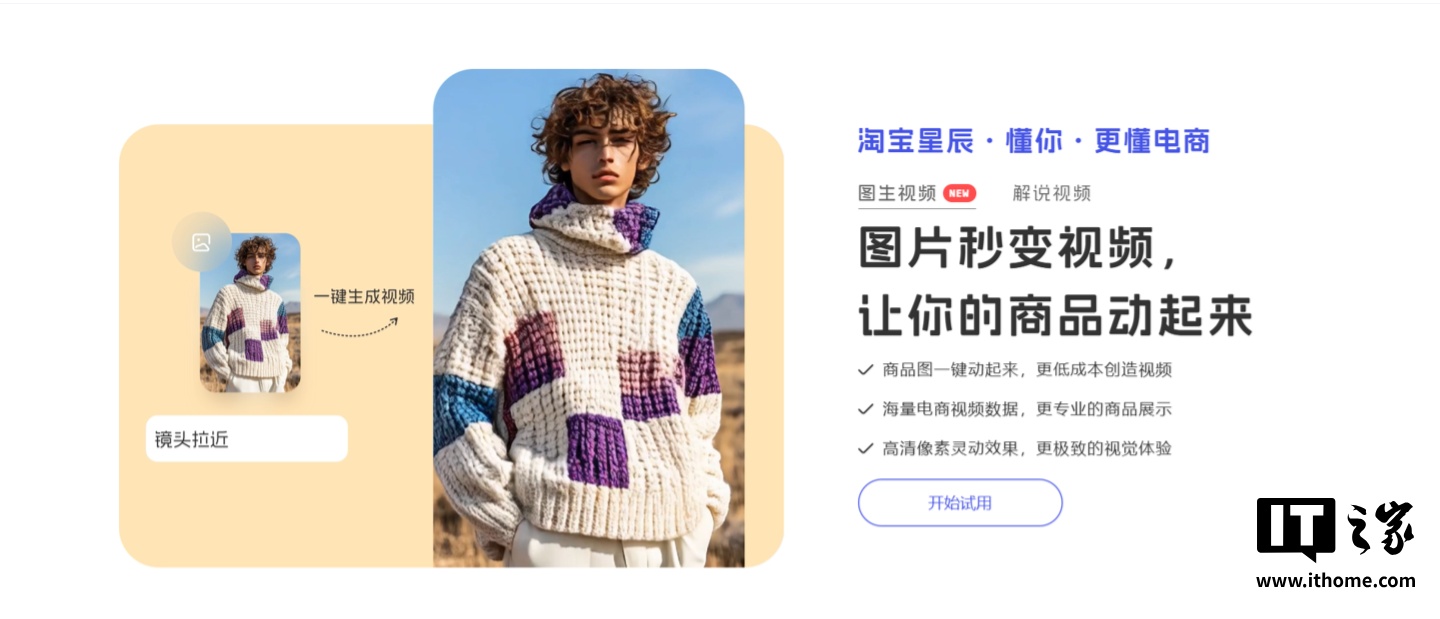Click the checkmark beside 高清像素灵动效果

(866, 449)
